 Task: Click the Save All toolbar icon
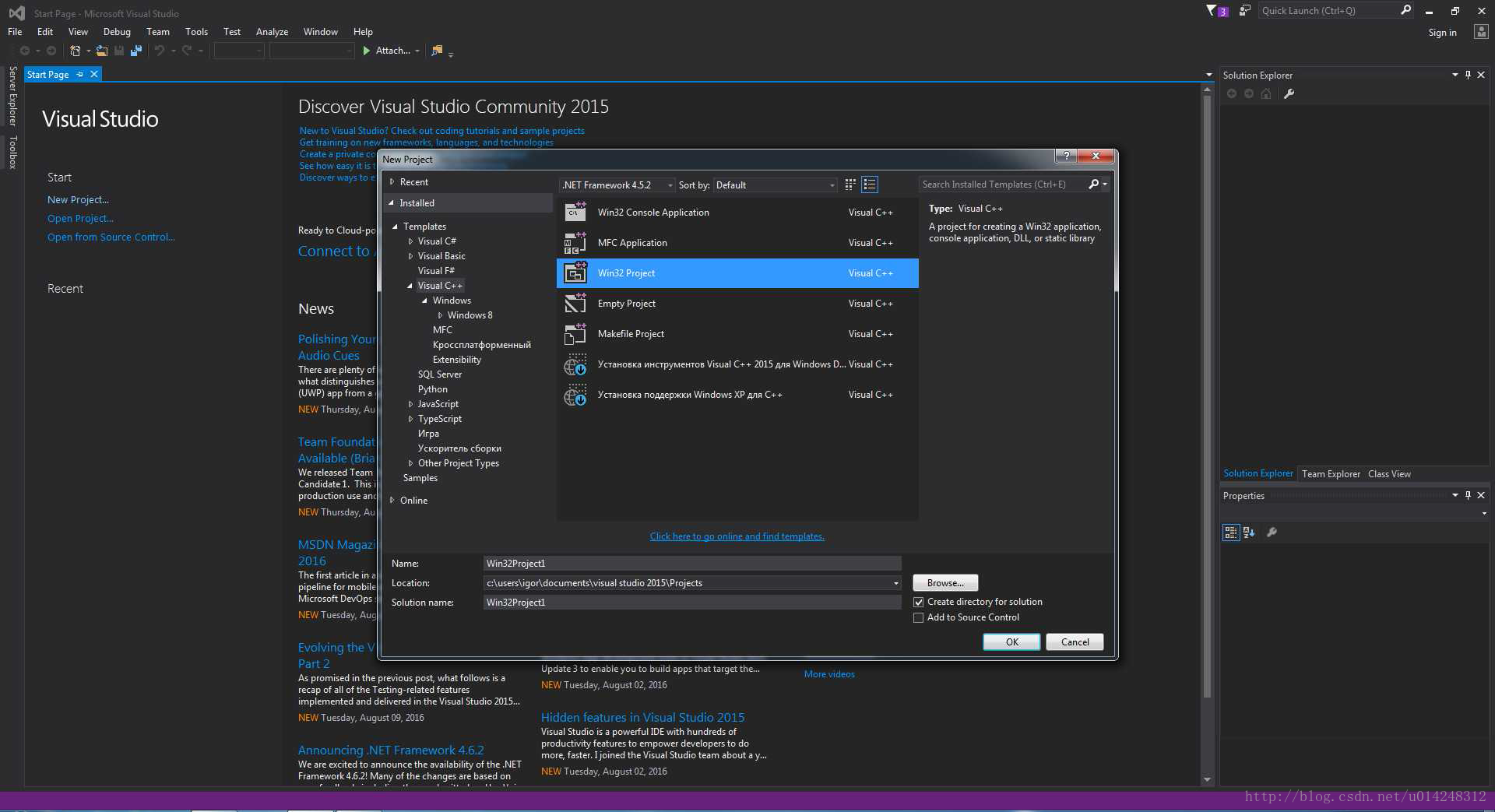coord(136,51)
